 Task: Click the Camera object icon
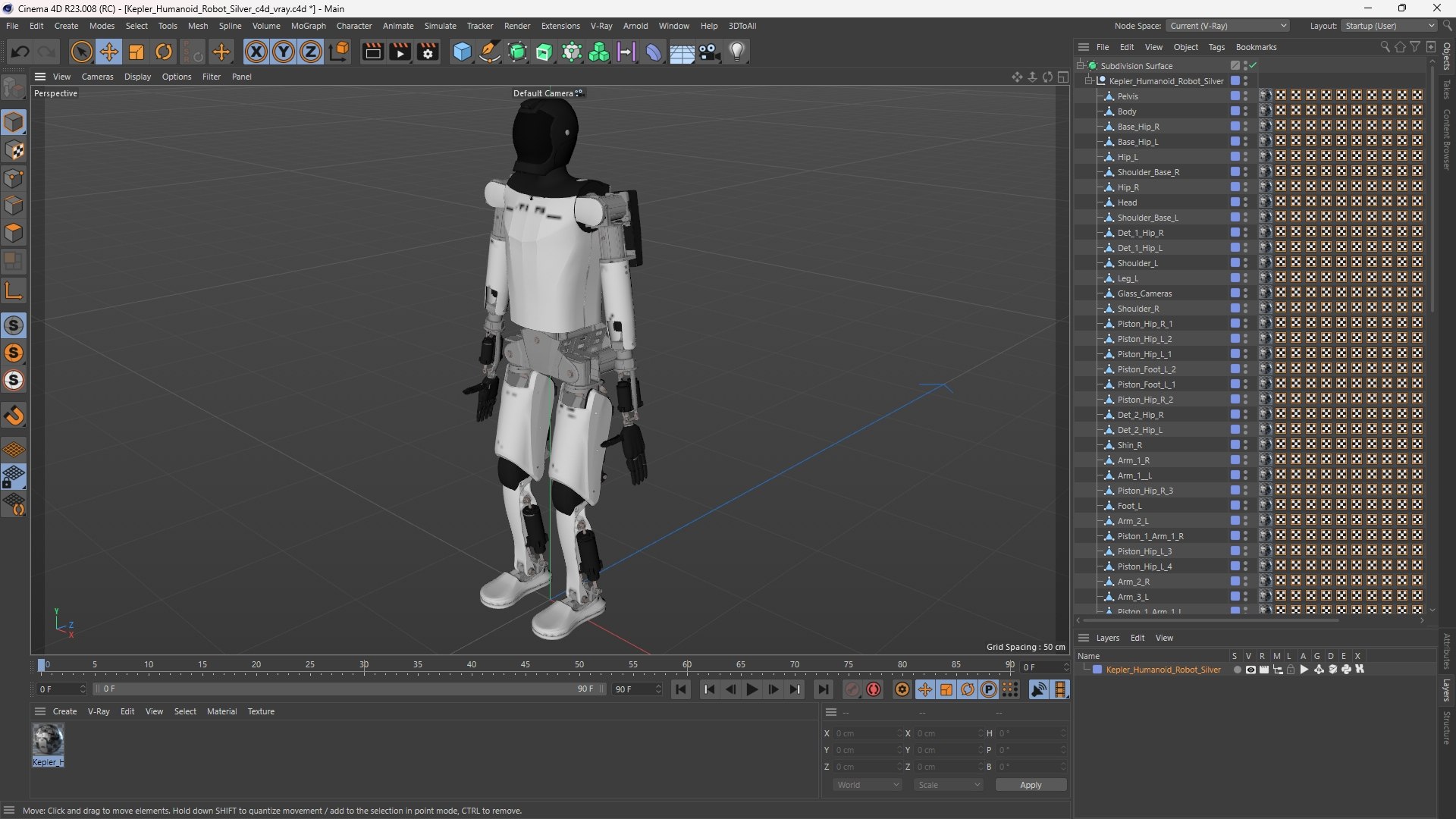[710, 52]
